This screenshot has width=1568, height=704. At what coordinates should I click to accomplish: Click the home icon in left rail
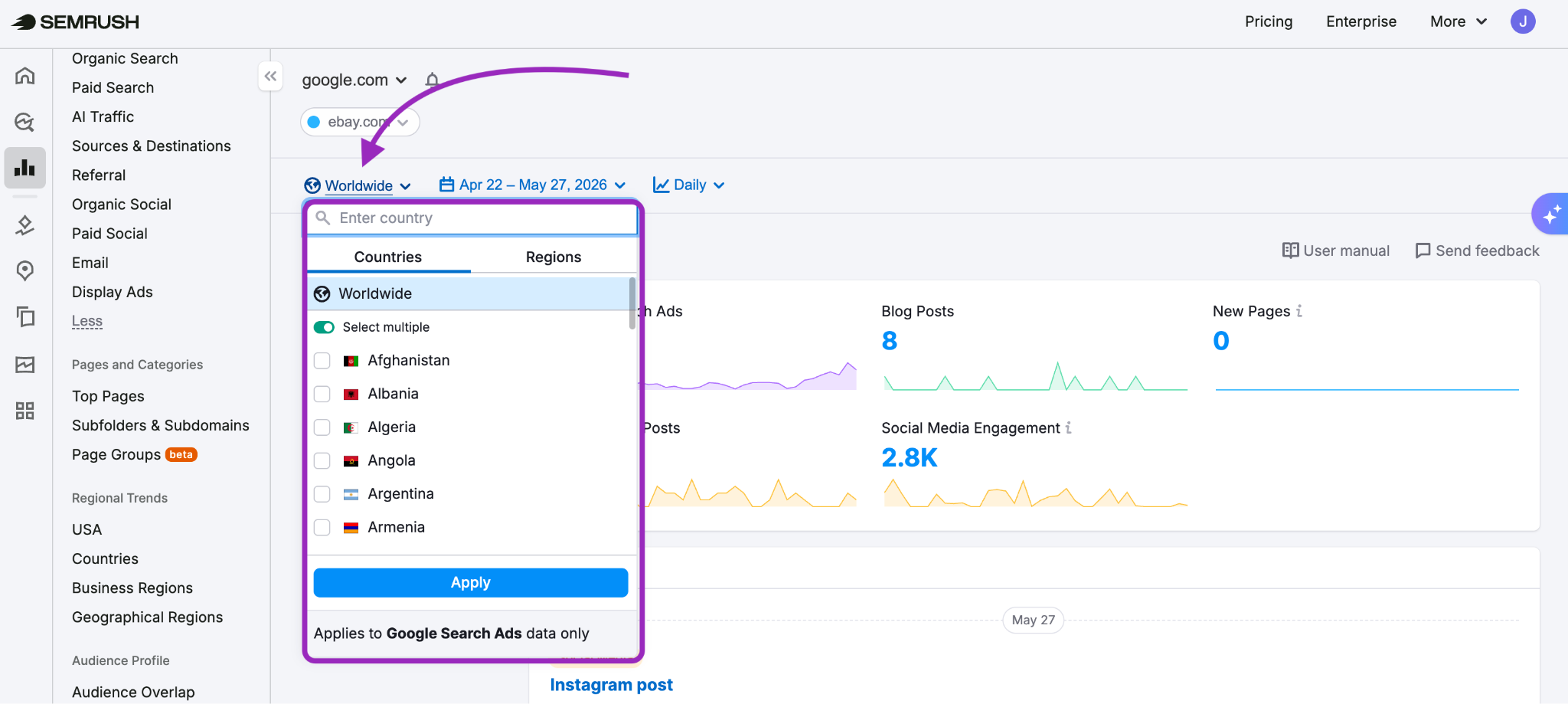[25, 75]
